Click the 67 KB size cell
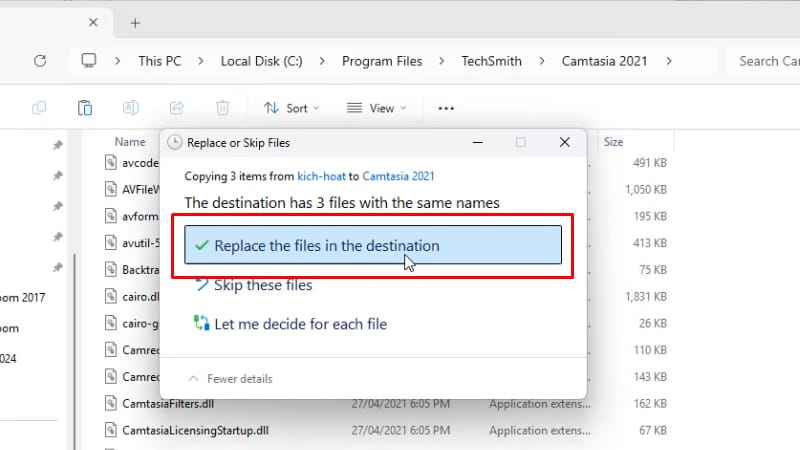 (653, 430)
